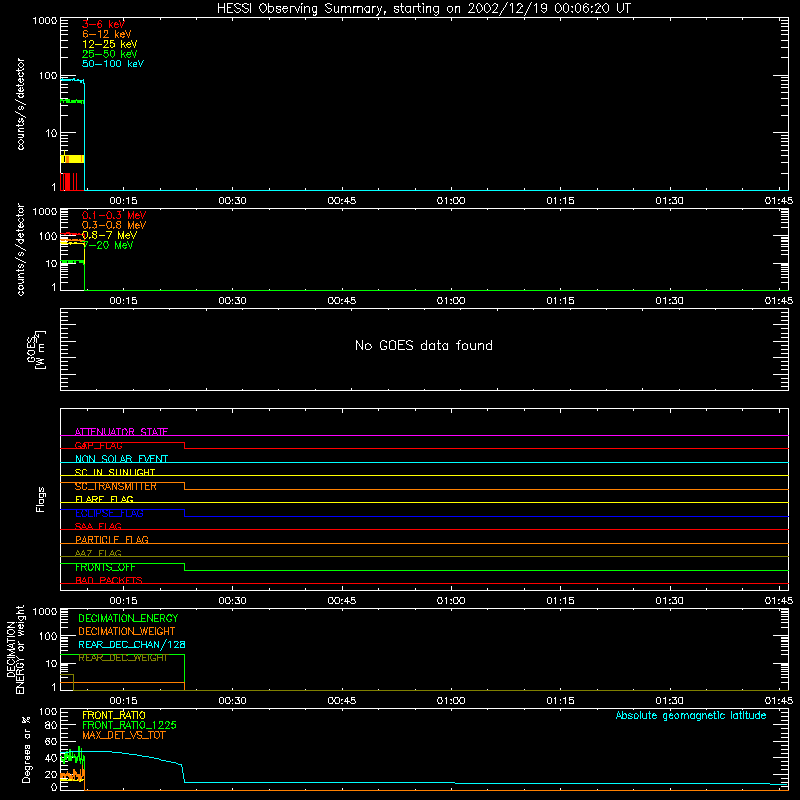800x800 pixels.
Task: Click the step drop in the FRONTS_OFF line
Action: (184, 567)
